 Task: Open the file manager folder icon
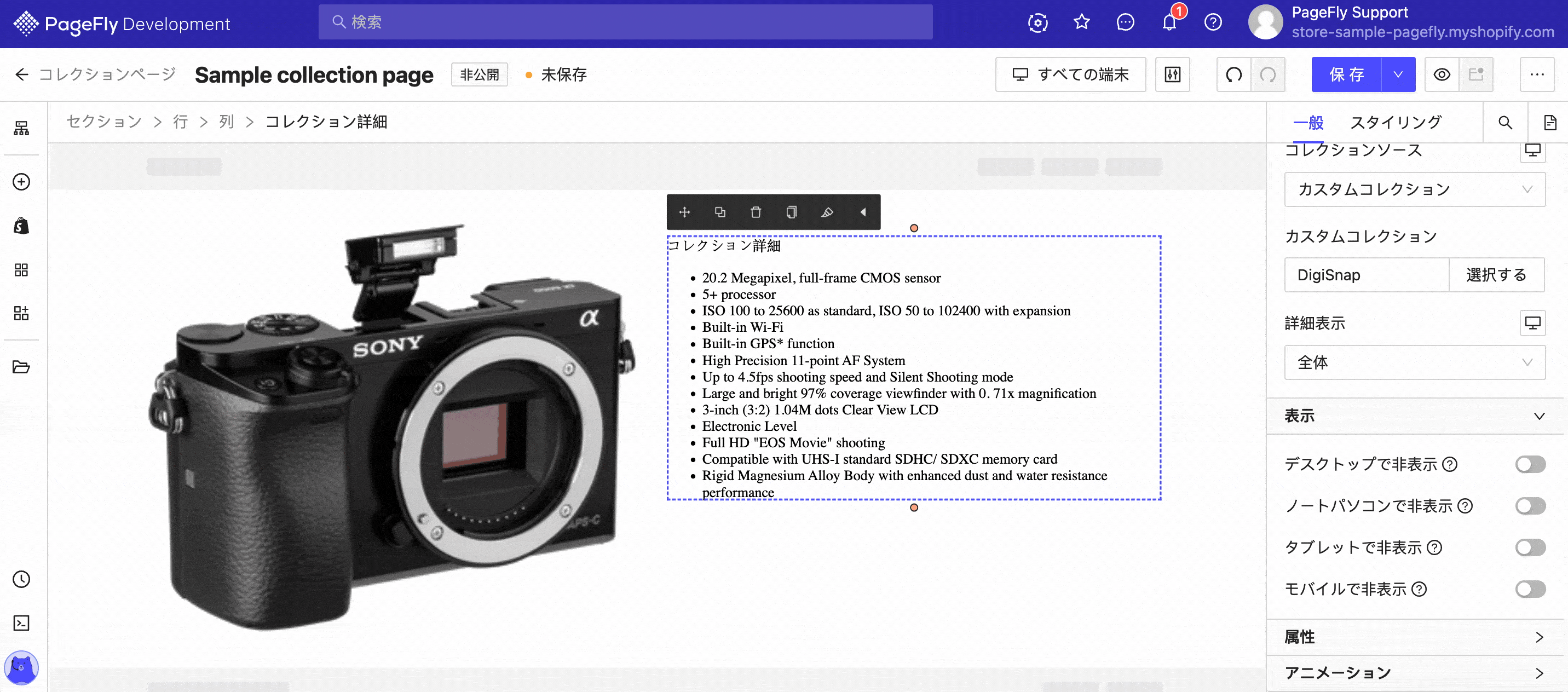pos(21,367)
